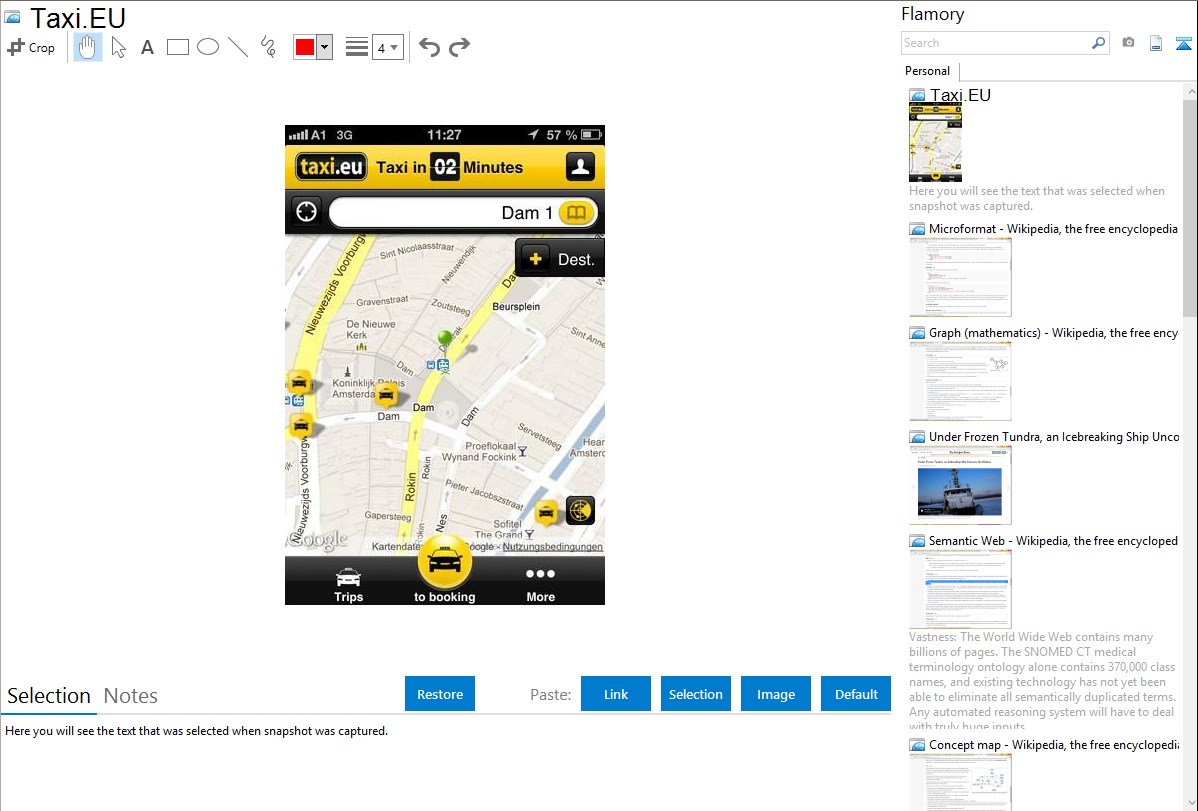Viewport: 1198px width, 811px height.
Task: Click the Trips tab in taxi app
Action: pyautogui.click(x=348, y=585)
